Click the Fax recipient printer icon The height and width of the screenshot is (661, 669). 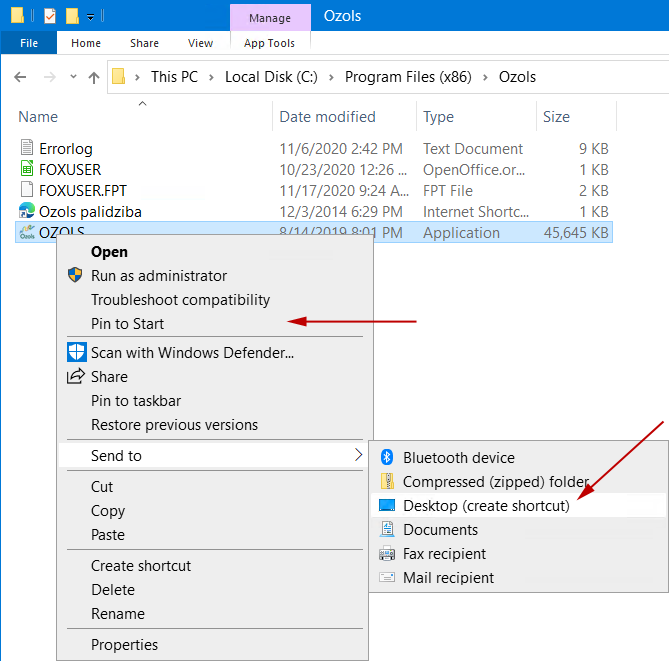[x=387, y=553]
